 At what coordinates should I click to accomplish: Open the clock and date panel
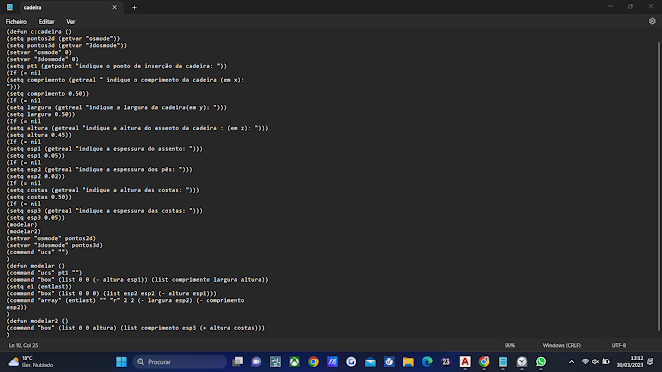click(629, 362)
